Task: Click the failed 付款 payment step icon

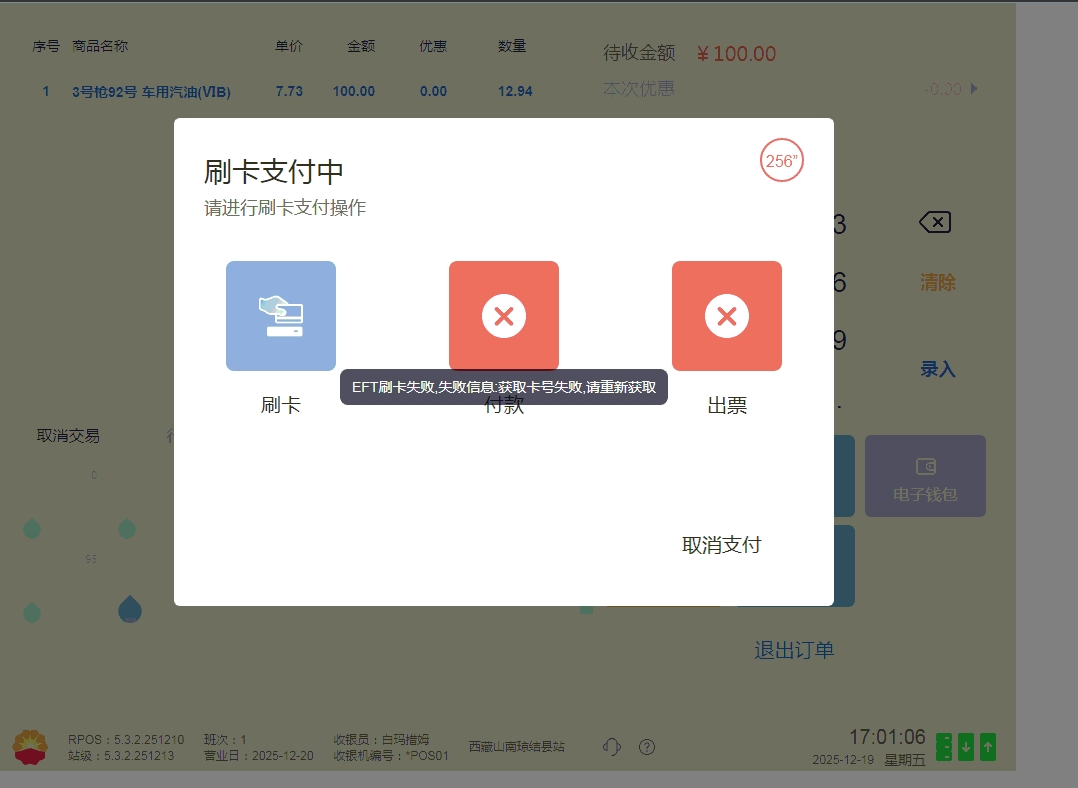Action: [x=503, y=316]
